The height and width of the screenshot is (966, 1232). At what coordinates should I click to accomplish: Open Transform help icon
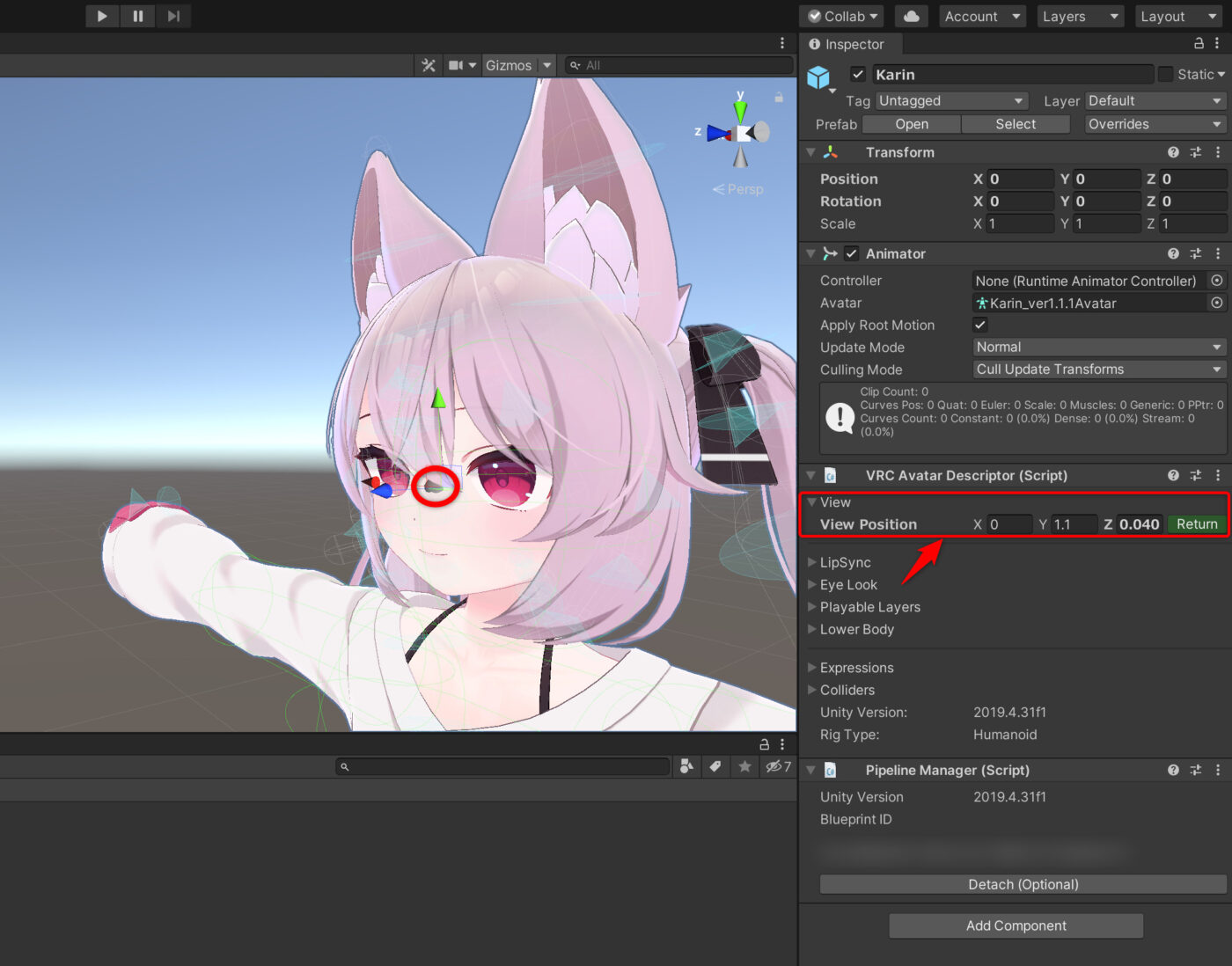click(1173, 152)
